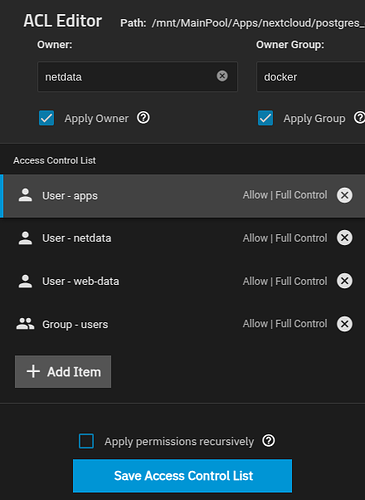Clear the netdata owner field

(222, 76)
